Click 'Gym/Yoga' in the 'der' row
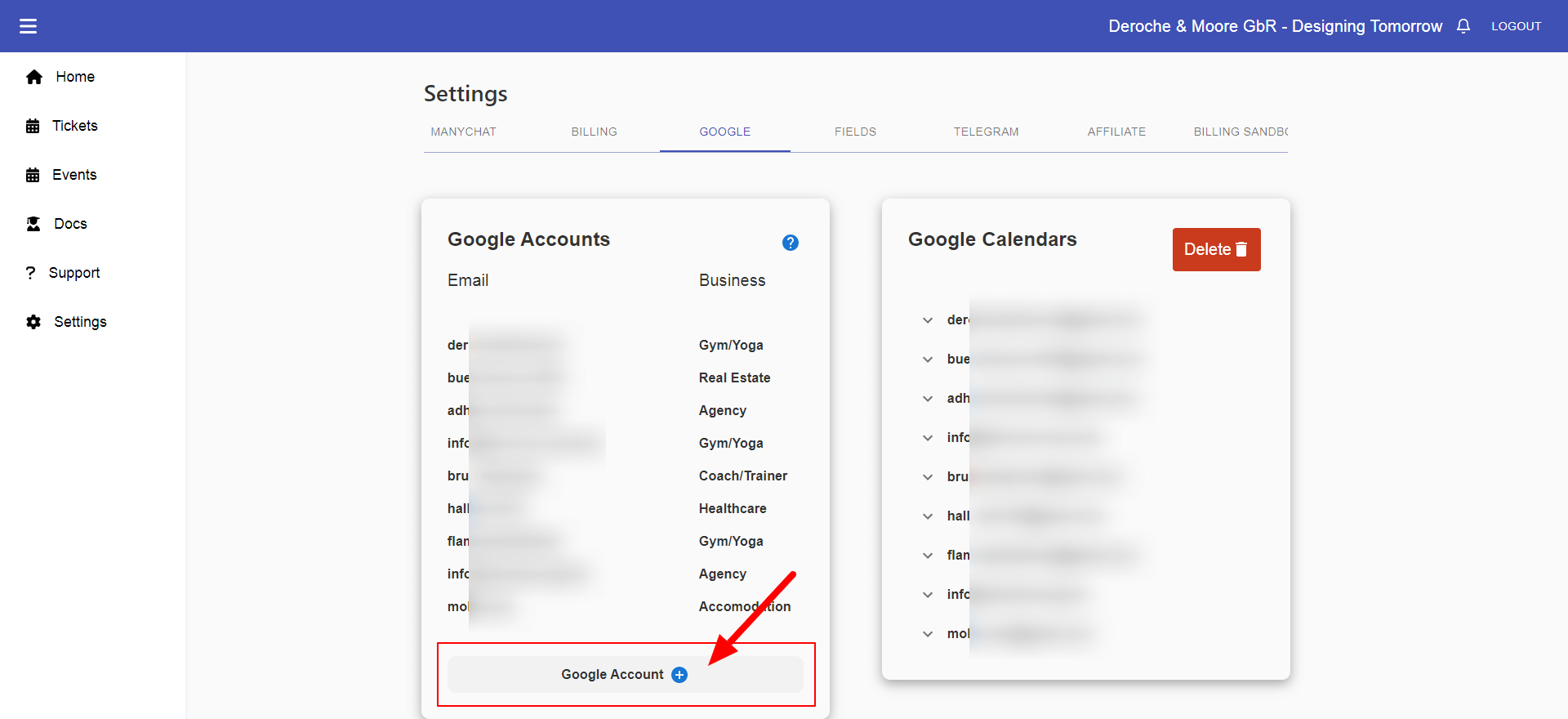This screenshot has height=719, width=1568. (731, 345)
